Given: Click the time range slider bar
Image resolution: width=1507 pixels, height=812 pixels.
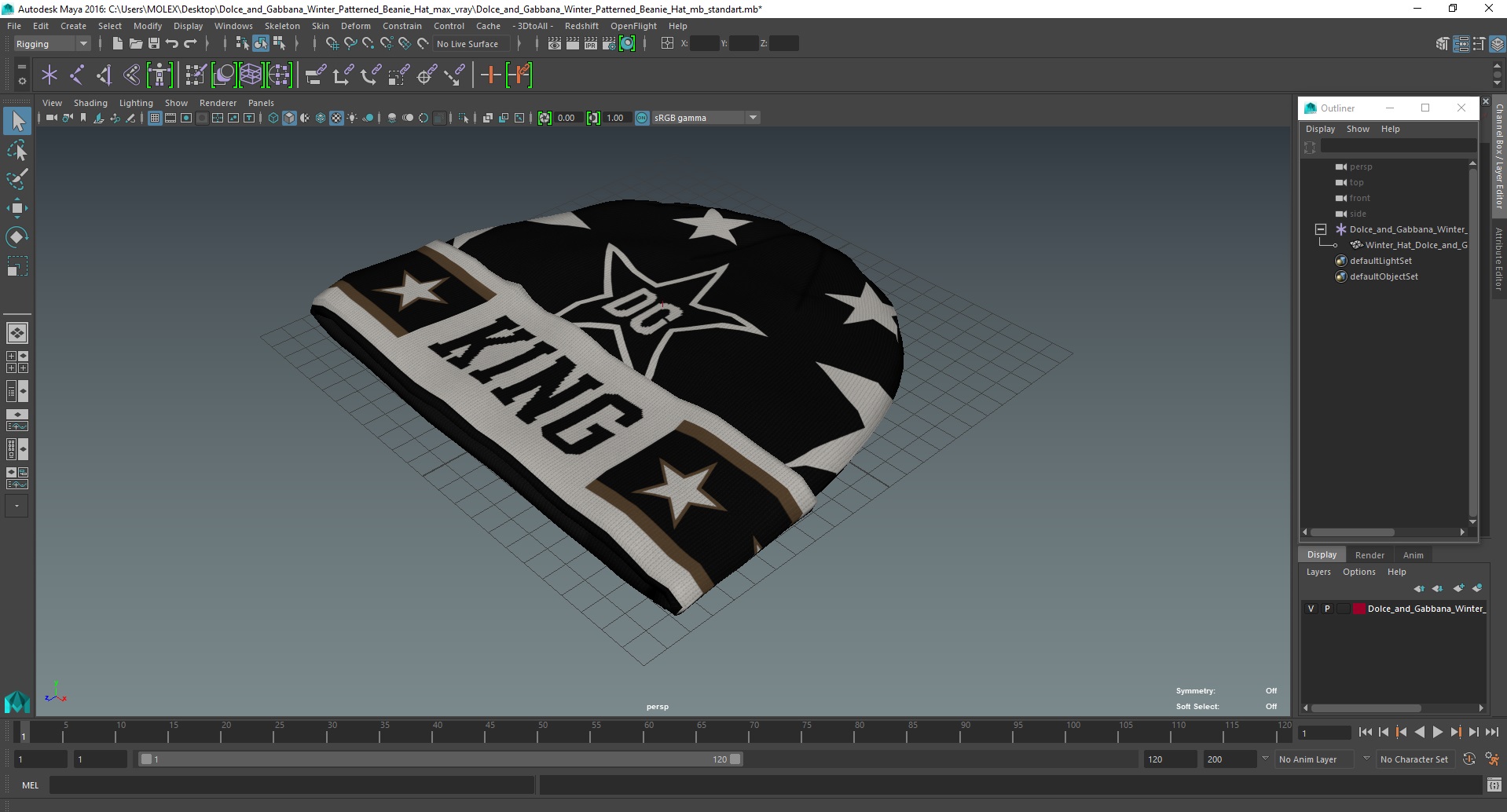Looking at the screenshot, I should [440, 759].
